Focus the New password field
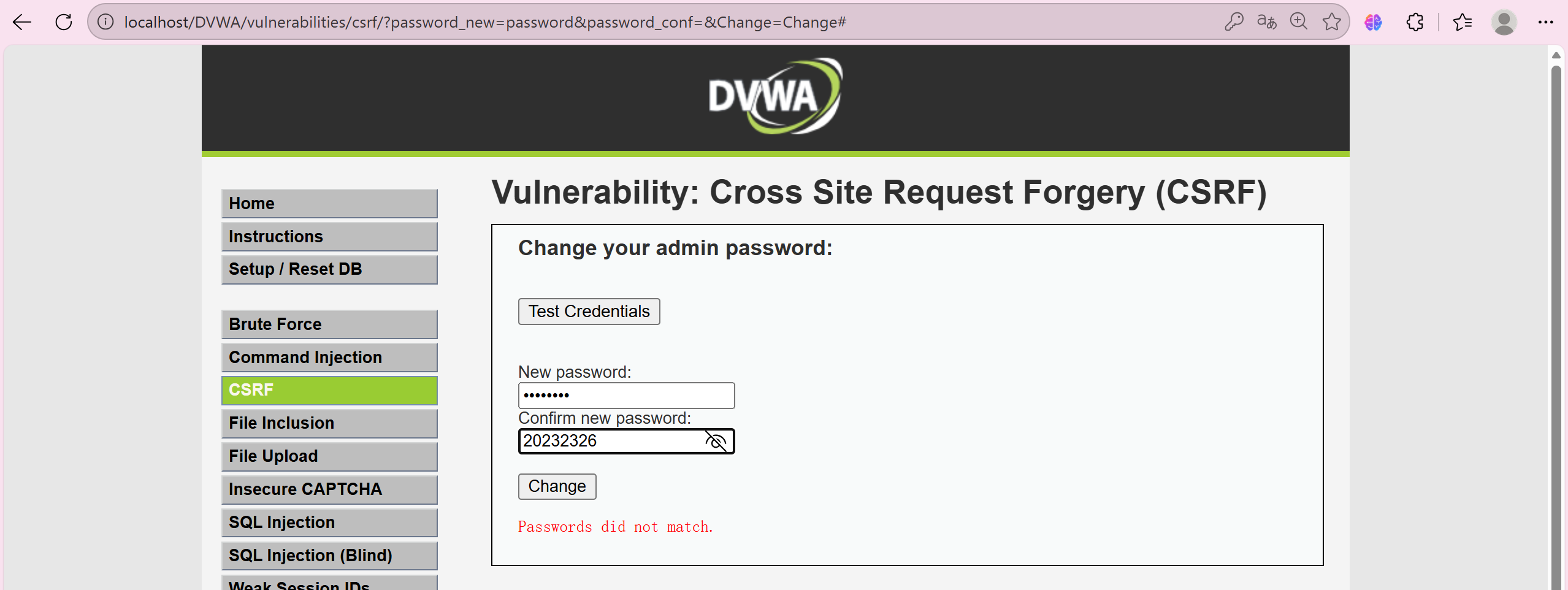Screen dimensions: 1568x590 click(x=626, y=396)
